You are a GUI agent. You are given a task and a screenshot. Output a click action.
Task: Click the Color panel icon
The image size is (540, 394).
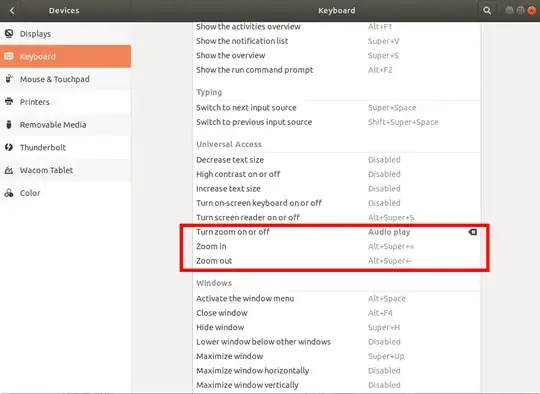coord(9,193)
